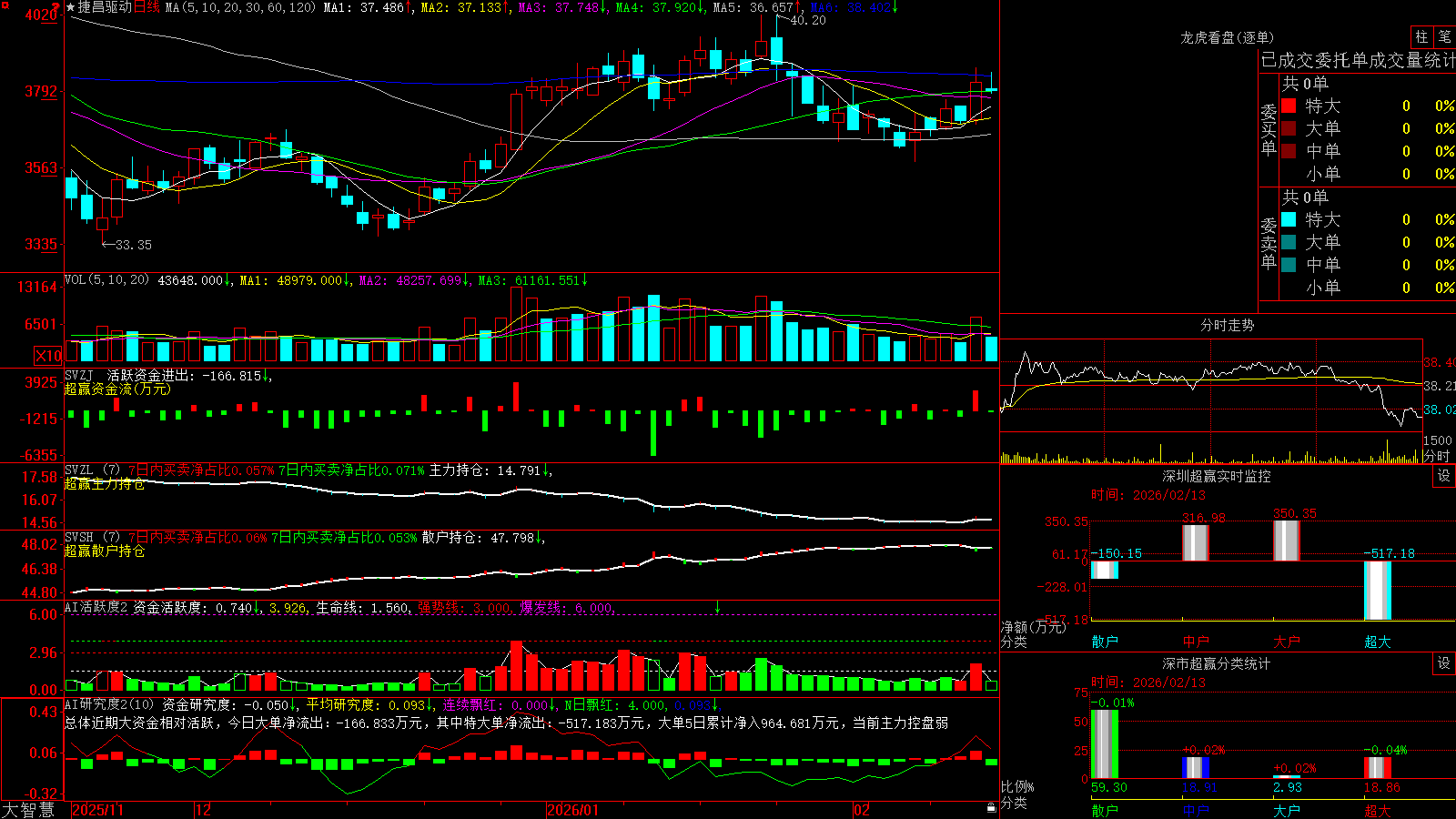Switch to 柱 bar display mode
1456x819 pixels.
pyautogui.click(x=1421, y=36)
